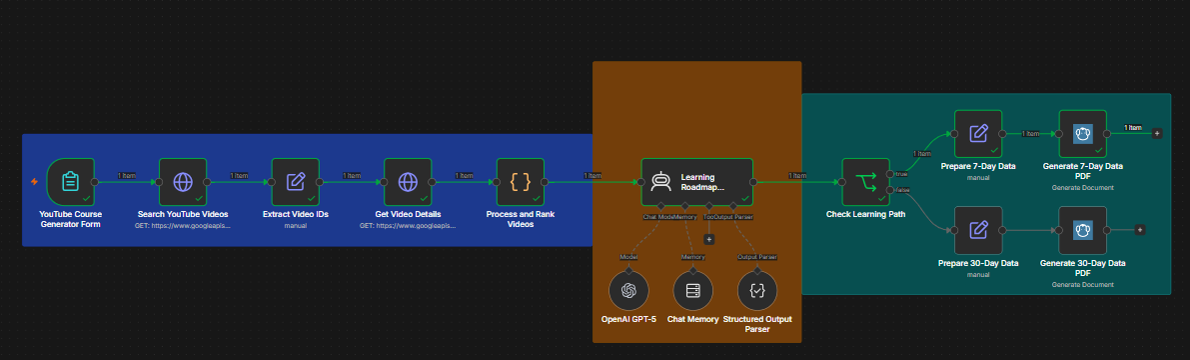Add a tool to the Learning Roadmap agent
Screen dimensions: 1190x360
coord(709,239)
